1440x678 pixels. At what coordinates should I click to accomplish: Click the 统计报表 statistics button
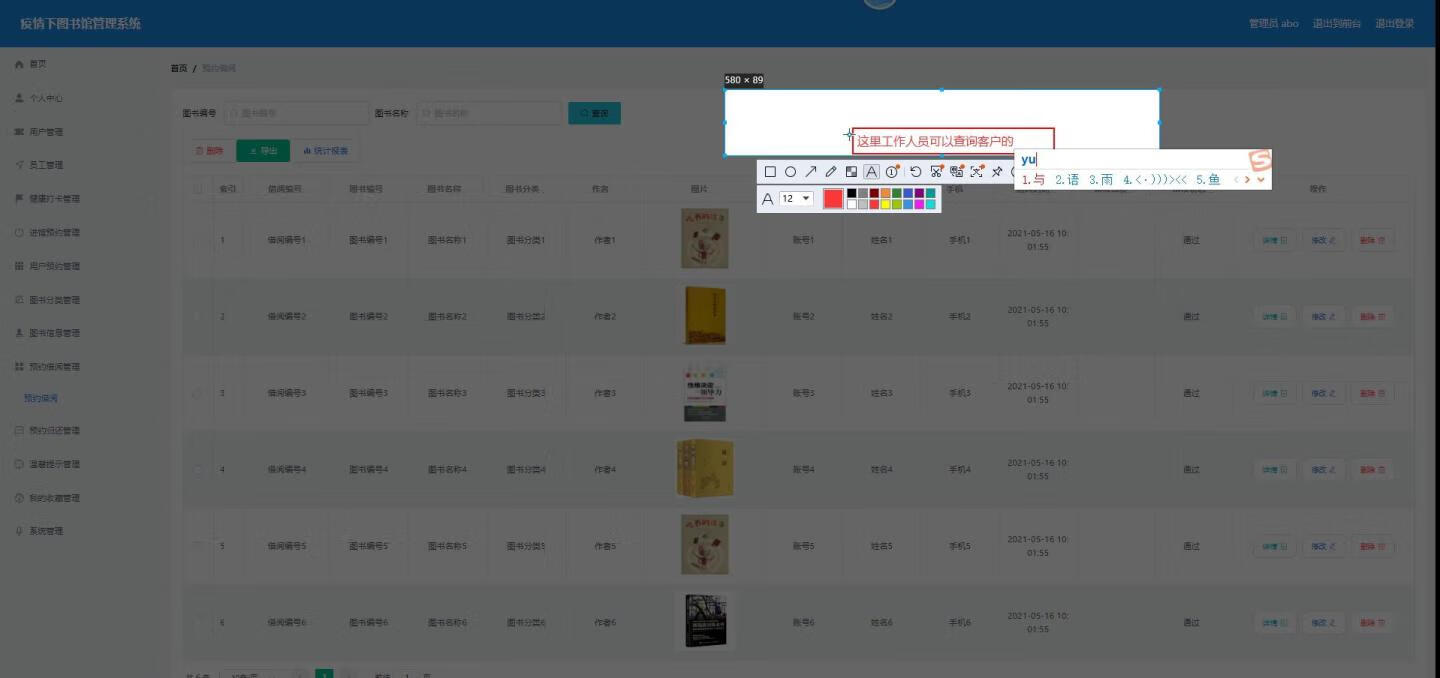point(325,151)
